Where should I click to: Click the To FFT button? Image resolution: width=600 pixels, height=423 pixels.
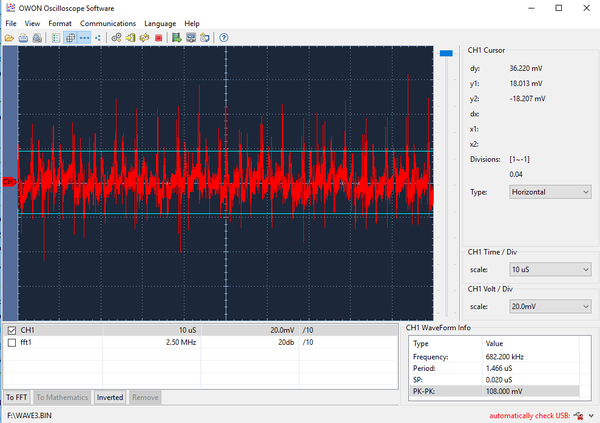pyautogui.click(x=17, y=397)
